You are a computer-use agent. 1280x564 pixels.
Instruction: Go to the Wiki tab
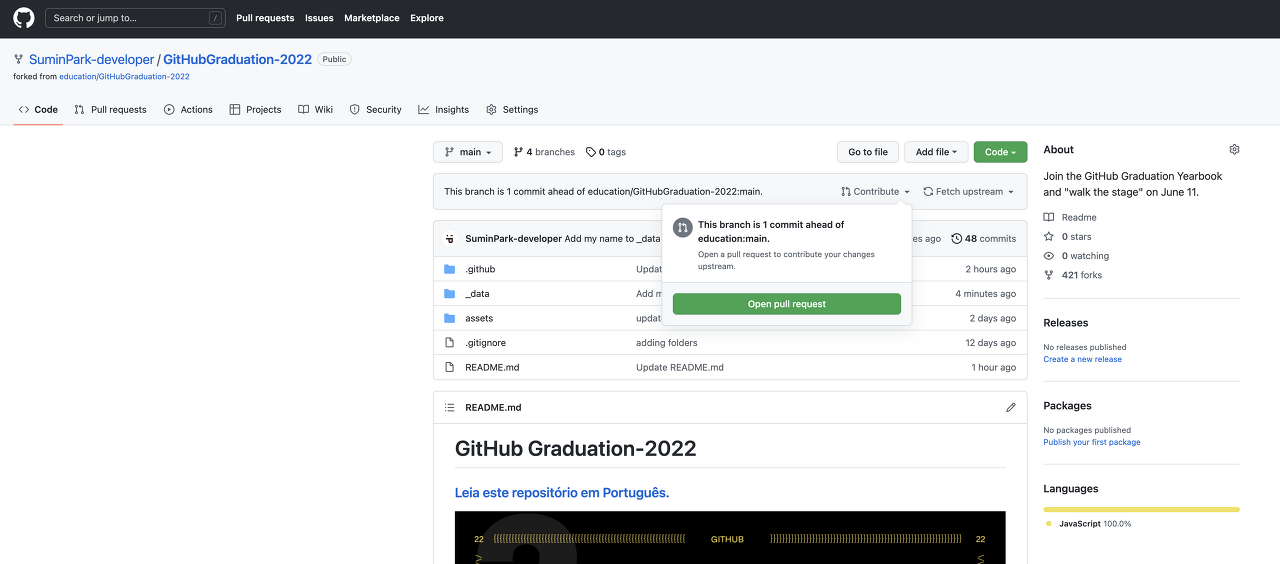click(316, 110)
